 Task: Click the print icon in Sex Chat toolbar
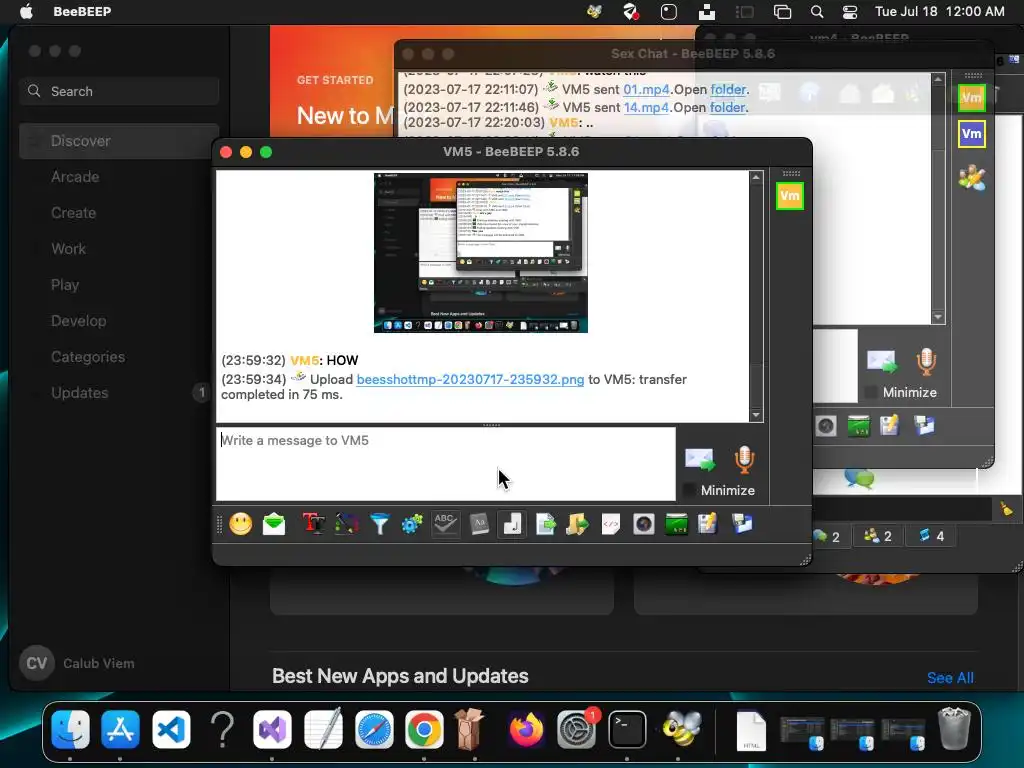[x=925, y=426]
